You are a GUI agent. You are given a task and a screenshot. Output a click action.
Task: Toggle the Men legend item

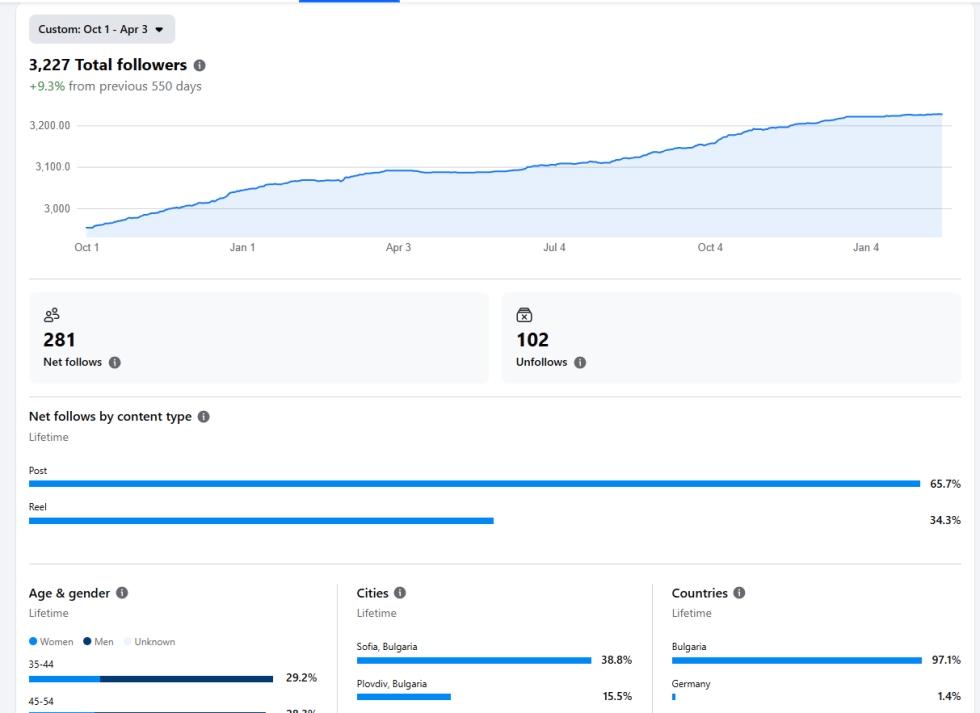click(99, 642)
